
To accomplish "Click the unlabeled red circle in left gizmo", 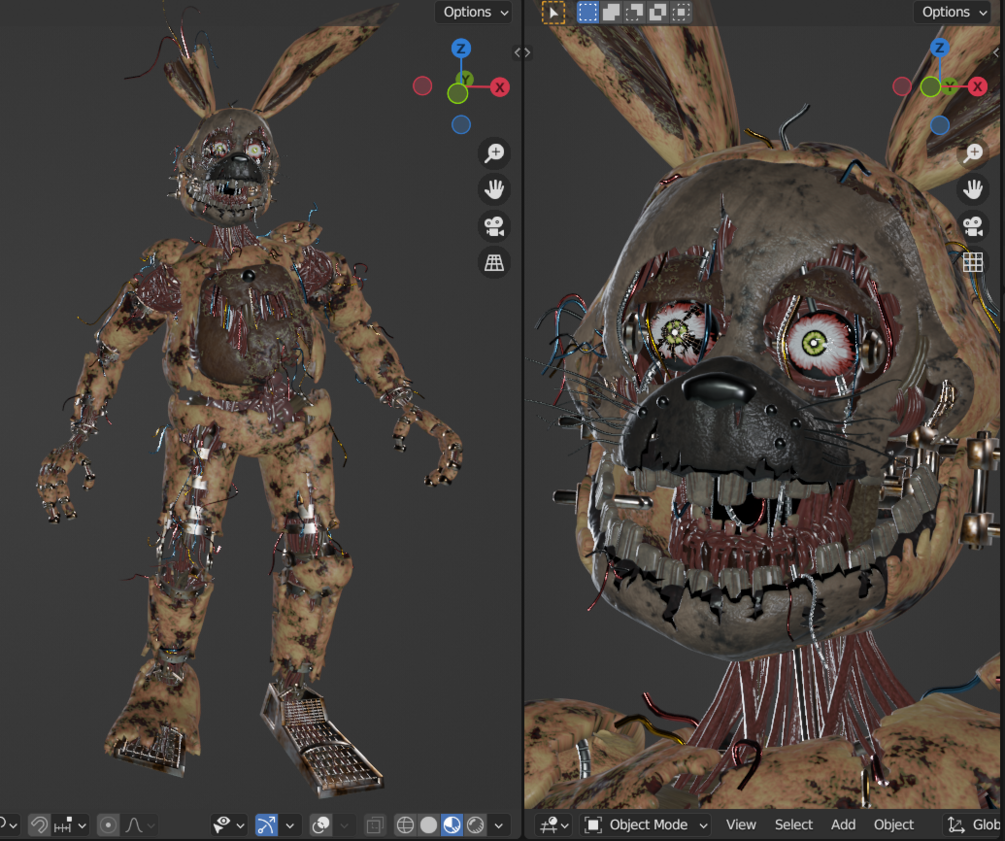I will (x=422, y=86).
